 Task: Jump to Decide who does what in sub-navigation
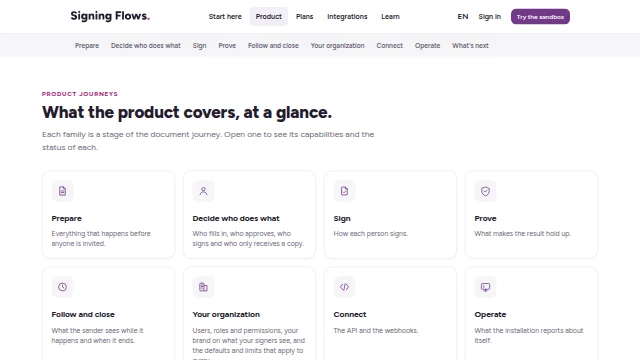(x=146, y=46)
